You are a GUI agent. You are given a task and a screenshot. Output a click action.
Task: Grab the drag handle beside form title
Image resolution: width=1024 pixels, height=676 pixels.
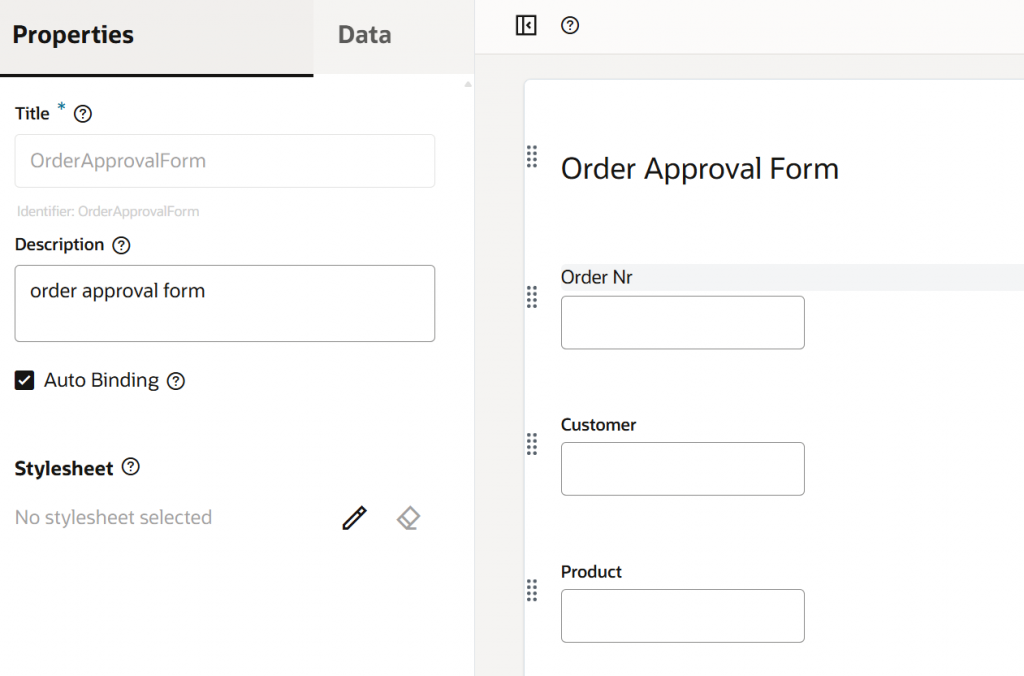tap(532, 156)
